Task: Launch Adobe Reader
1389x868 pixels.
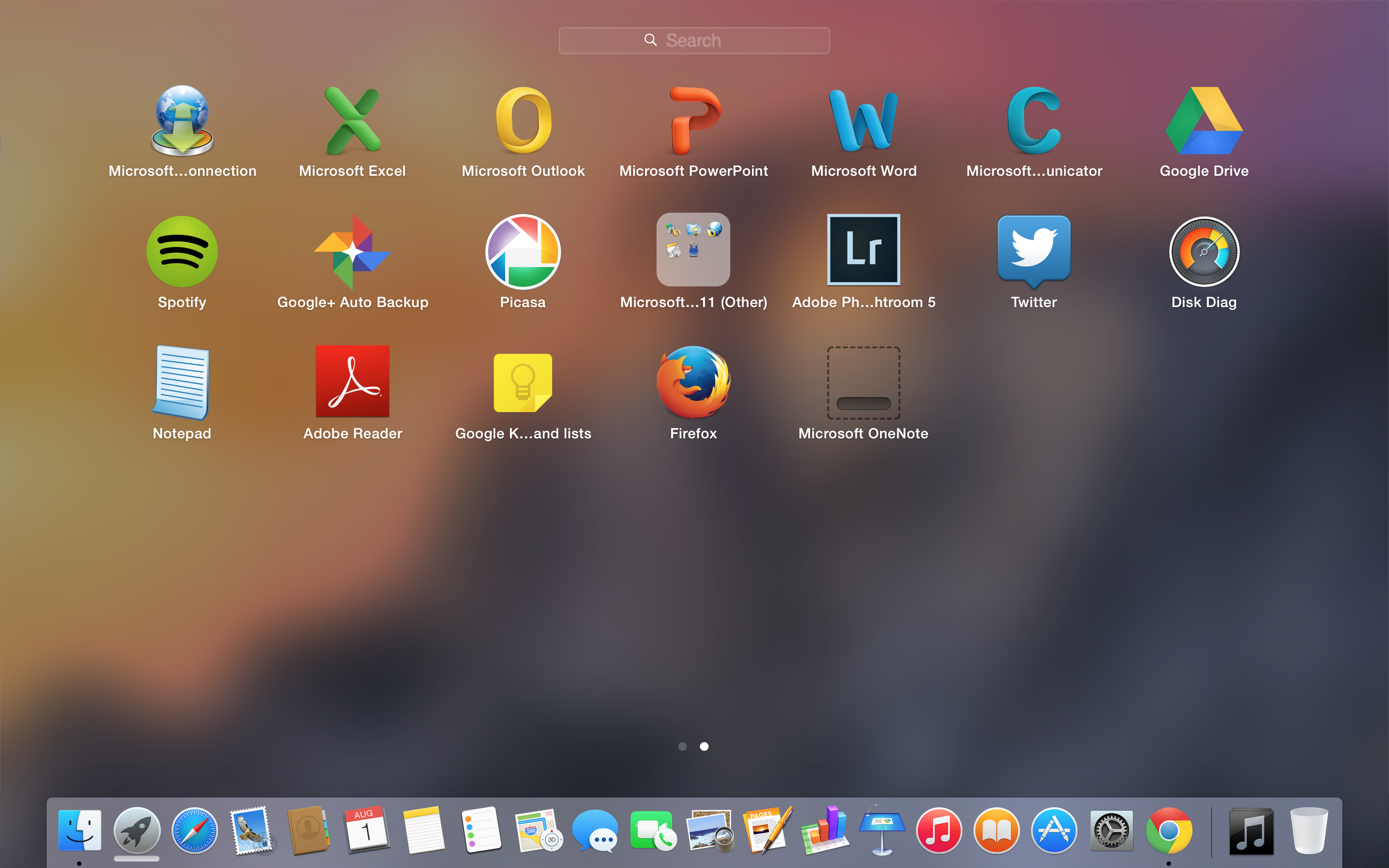Action: point(353,381)
